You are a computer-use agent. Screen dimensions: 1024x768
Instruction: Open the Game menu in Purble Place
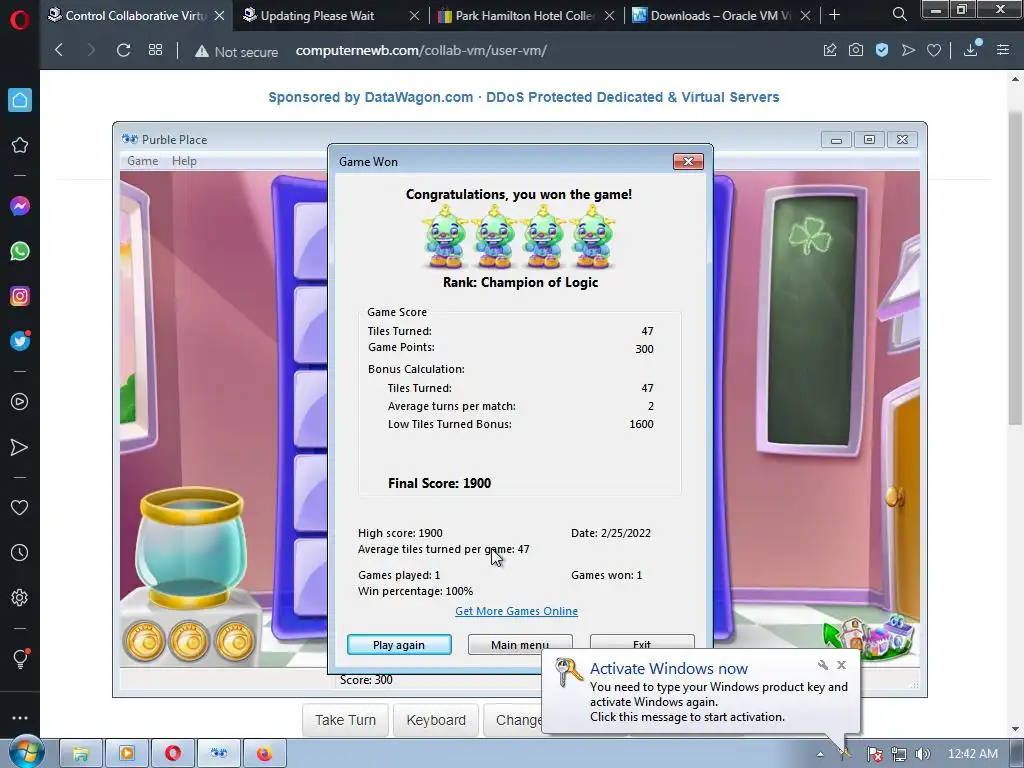pos(142,161)
